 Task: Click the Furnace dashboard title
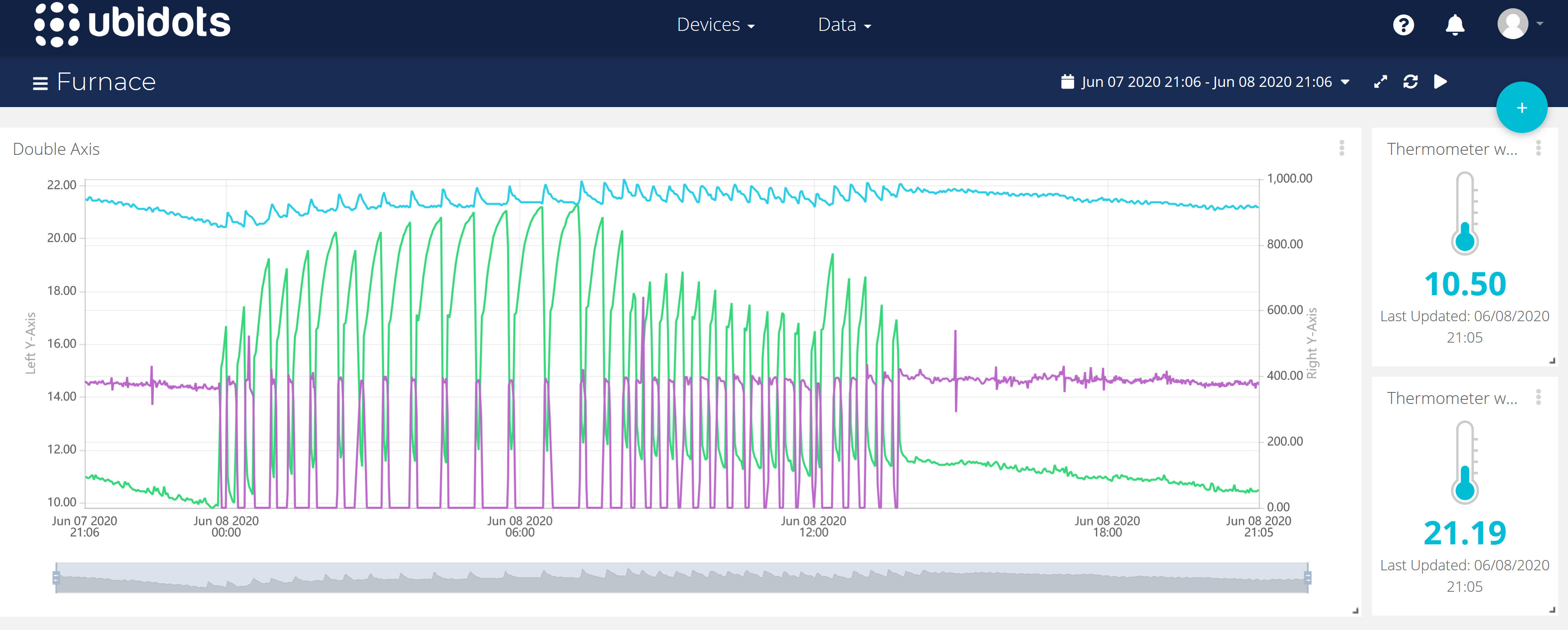click(x=107, y=82)
